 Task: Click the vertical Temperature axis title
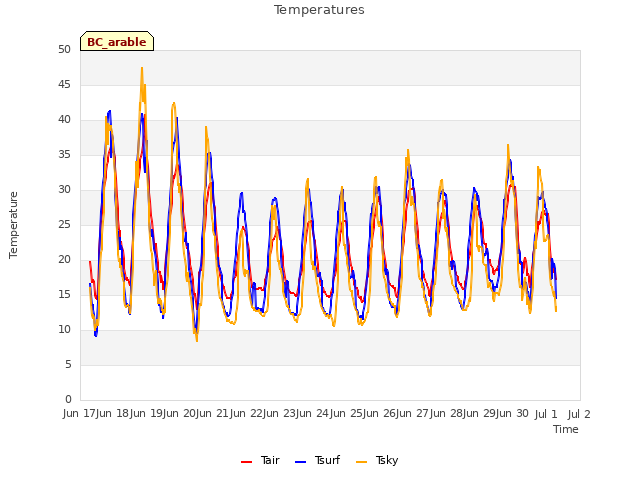13,225
